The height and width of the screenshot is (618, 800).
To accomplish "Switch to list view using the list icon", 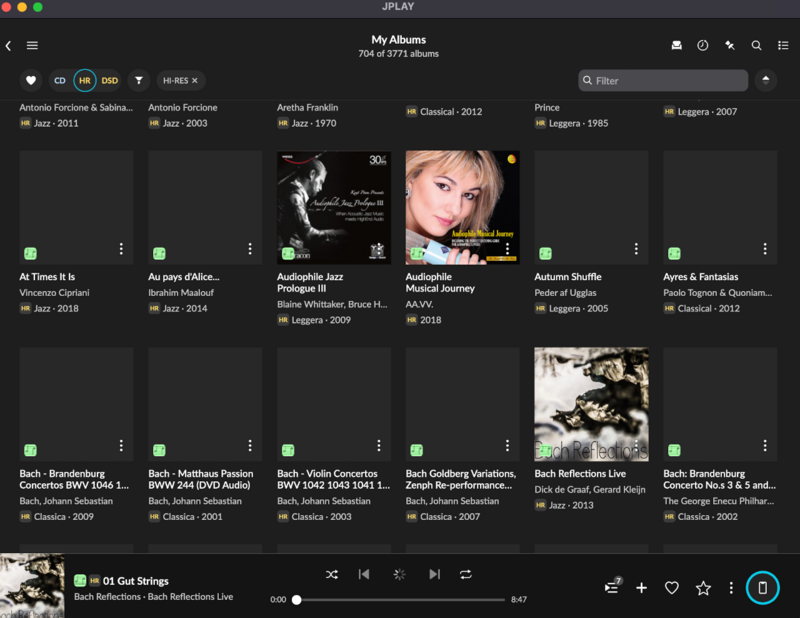I will [x=785, y=46].
